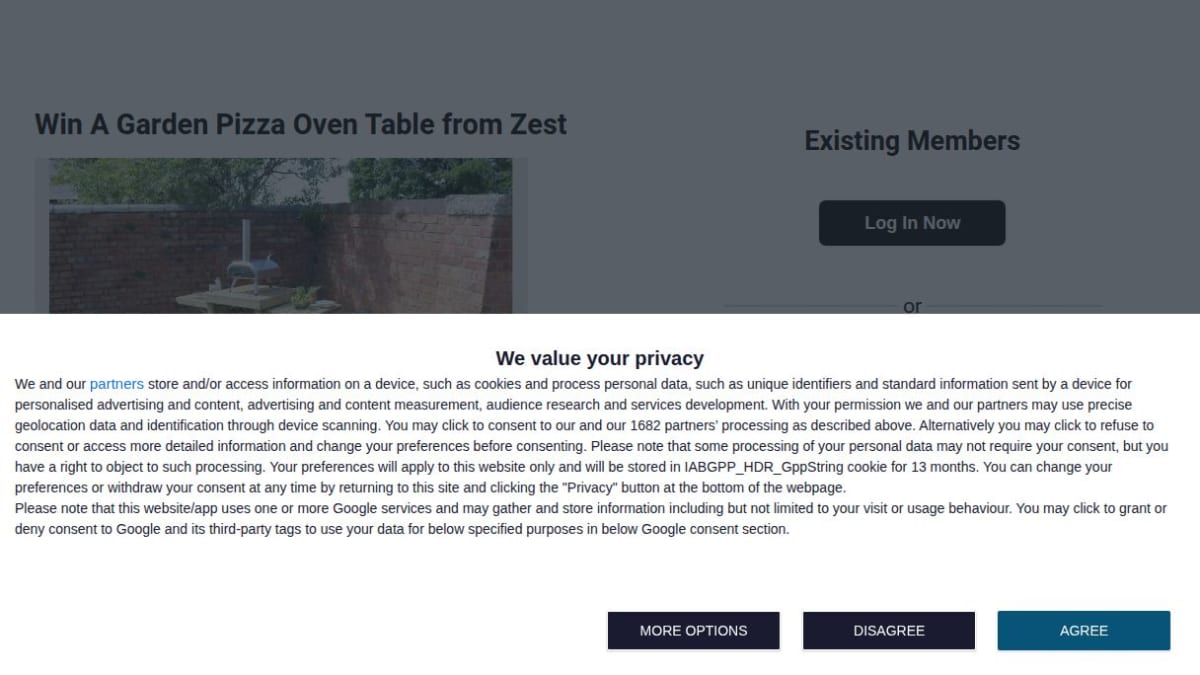Reject consent using the DISAGREE button
The height and width of the screenshot is (675, 1200).
(888, 630)
